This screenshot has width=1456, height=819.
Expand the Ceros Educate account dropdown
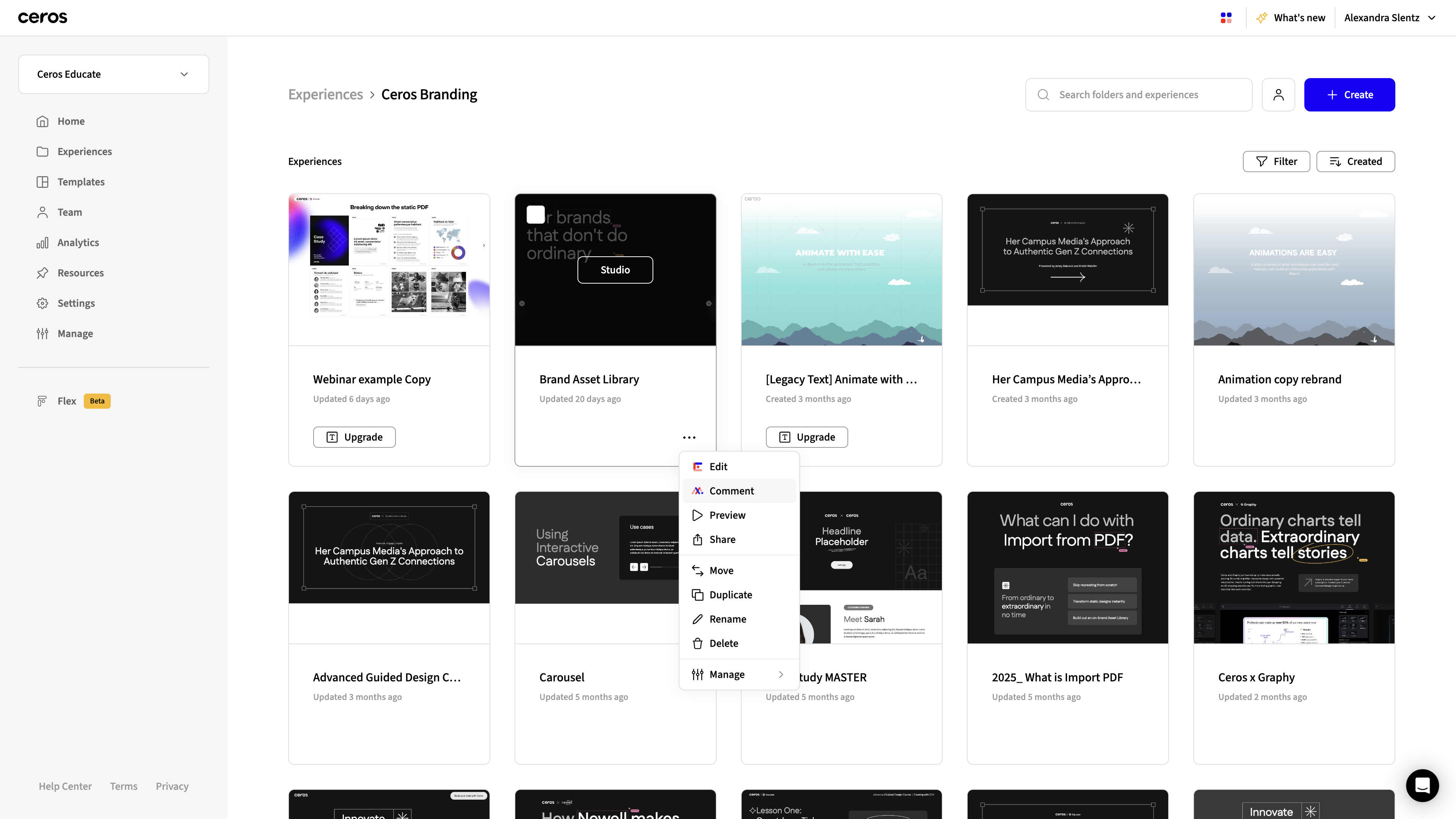(114, 74)
